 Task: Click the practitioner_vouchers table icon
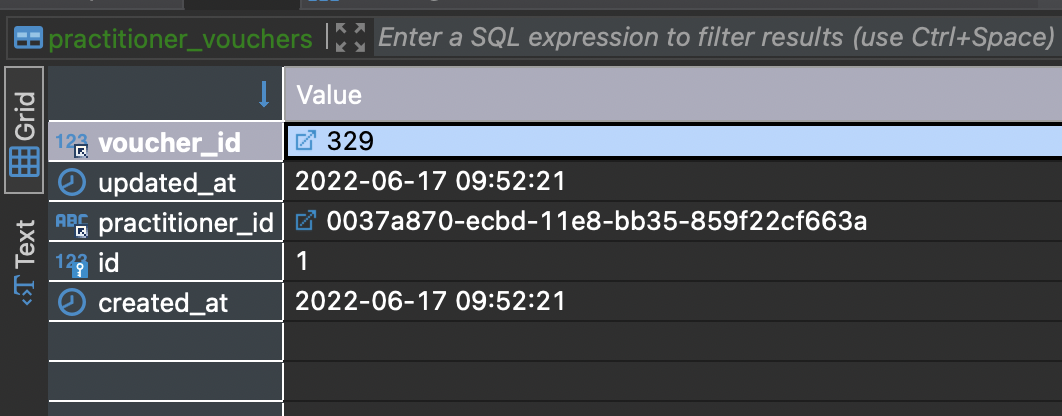click(28, 38)
